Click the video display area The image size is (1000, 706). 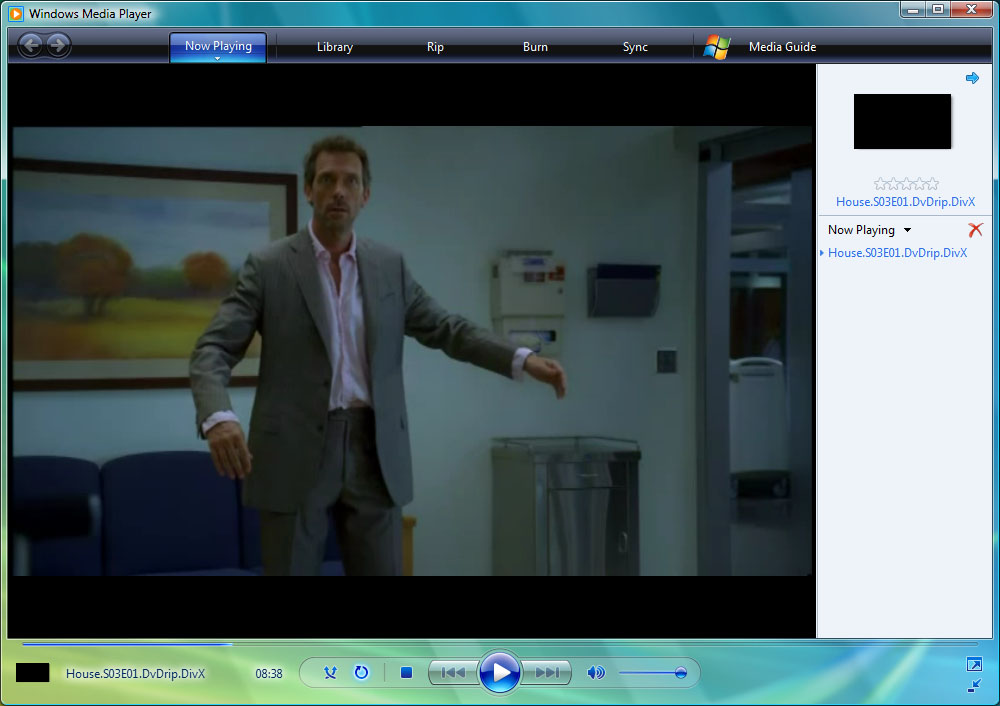pyautogui.click(x=412, y=351)
